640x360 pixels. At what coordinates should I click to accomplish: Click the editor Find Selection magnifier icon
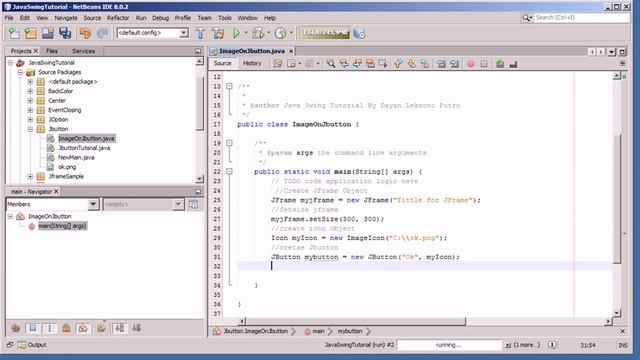331,64
